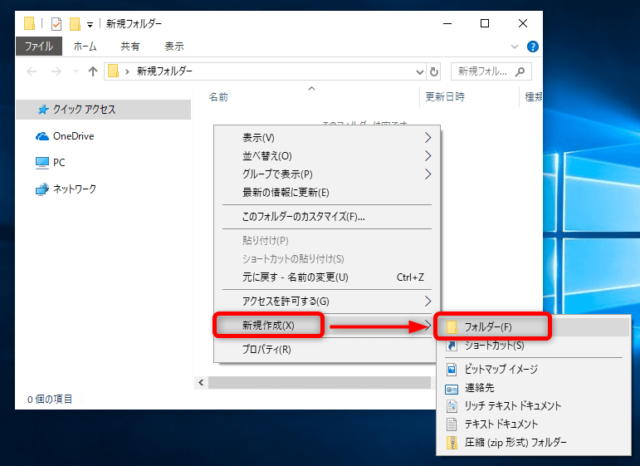Open the Customize Quick Access Toolbar dropdown arrow
The height and width of the screenshot is (466, 640).
(x=90, y=25)
